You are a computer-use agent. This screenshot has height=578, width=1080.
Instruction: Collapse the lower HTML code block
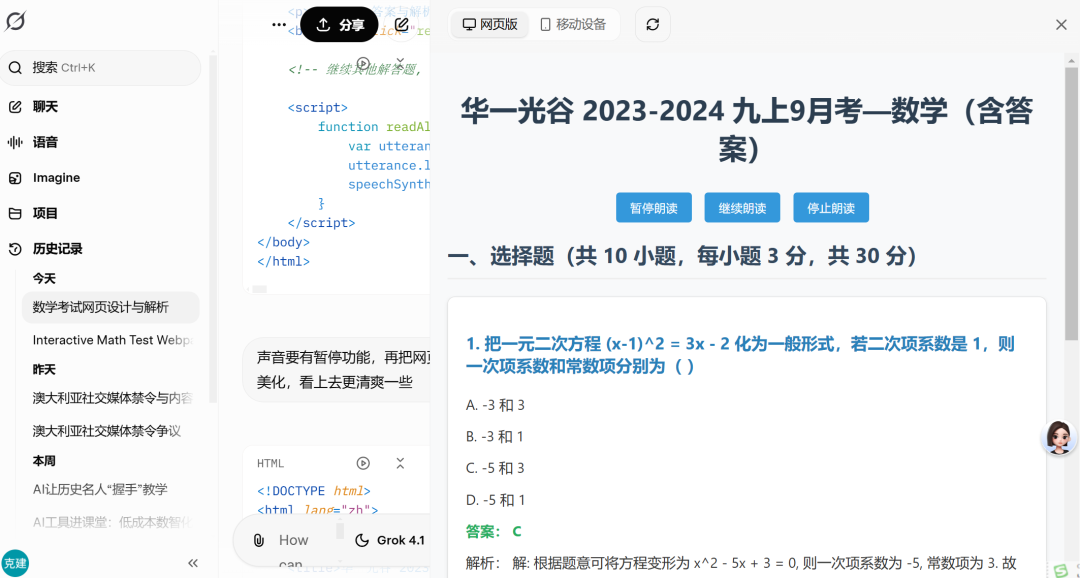tap(400, 463)
